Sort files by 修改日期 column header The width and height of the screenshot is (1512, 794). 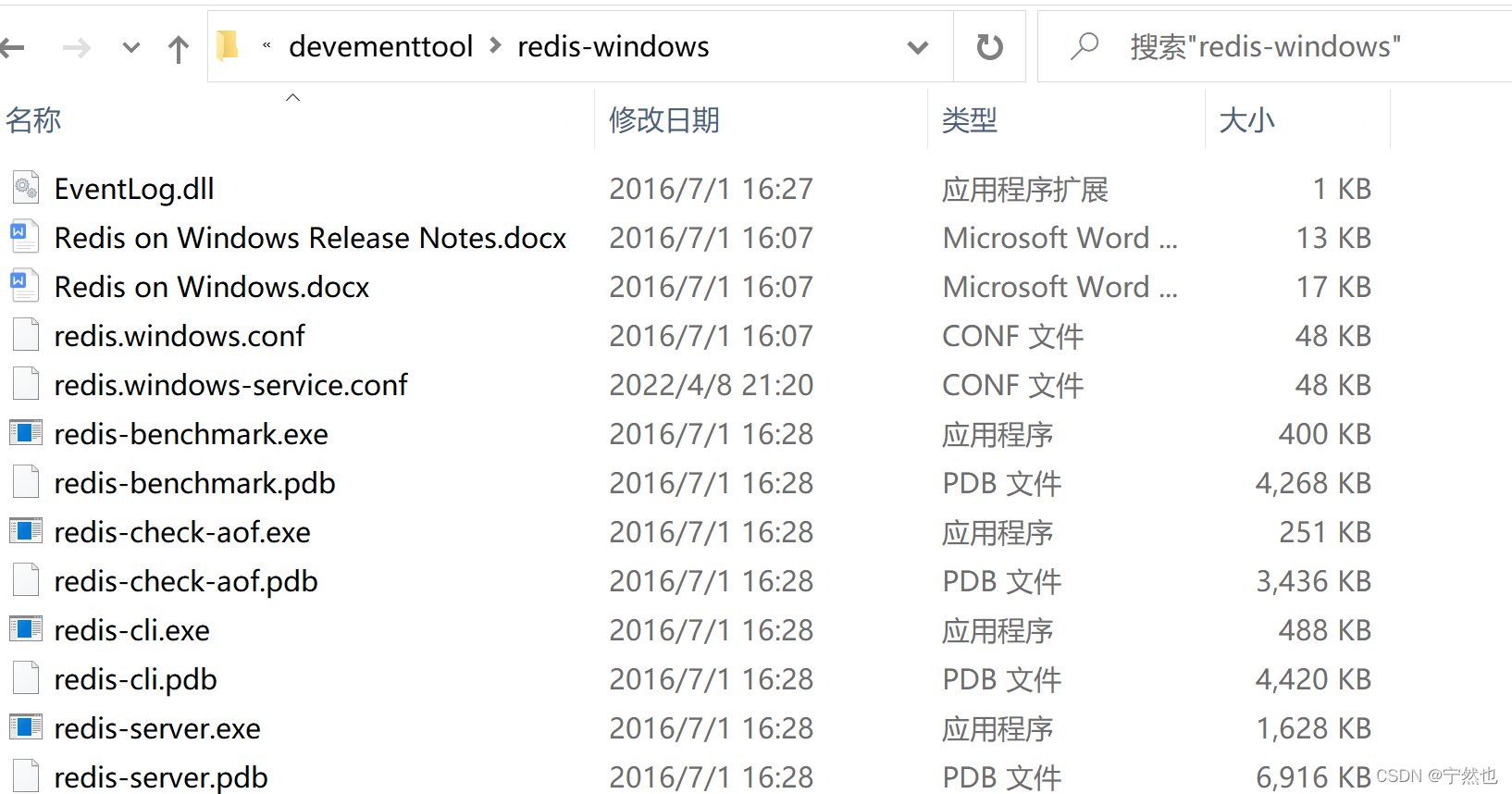[663, 120]
